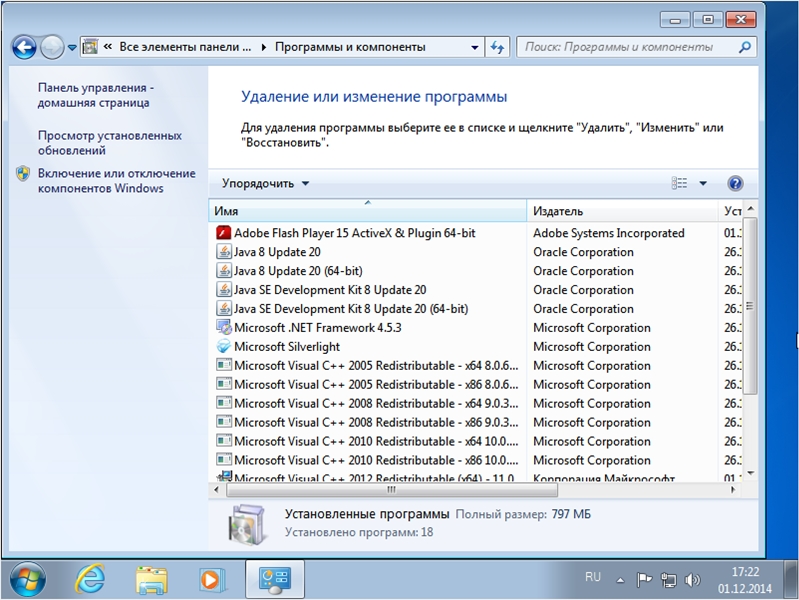Select Visual C++ 2008 Redistributable x64 entry
This screenshot has width=799, height=600.
pyautogui.click(x=376, y=403)
